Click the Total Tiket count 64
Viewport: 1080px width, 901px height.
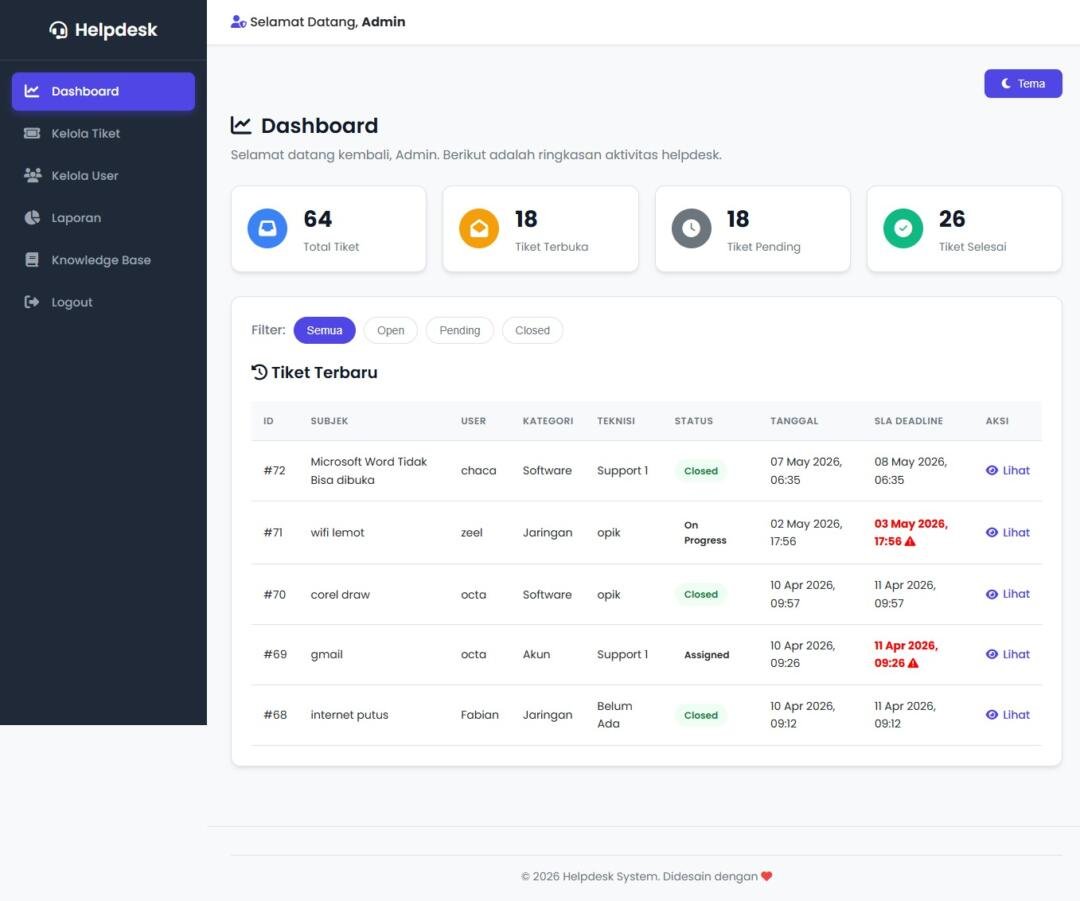[x=318, y=219]
